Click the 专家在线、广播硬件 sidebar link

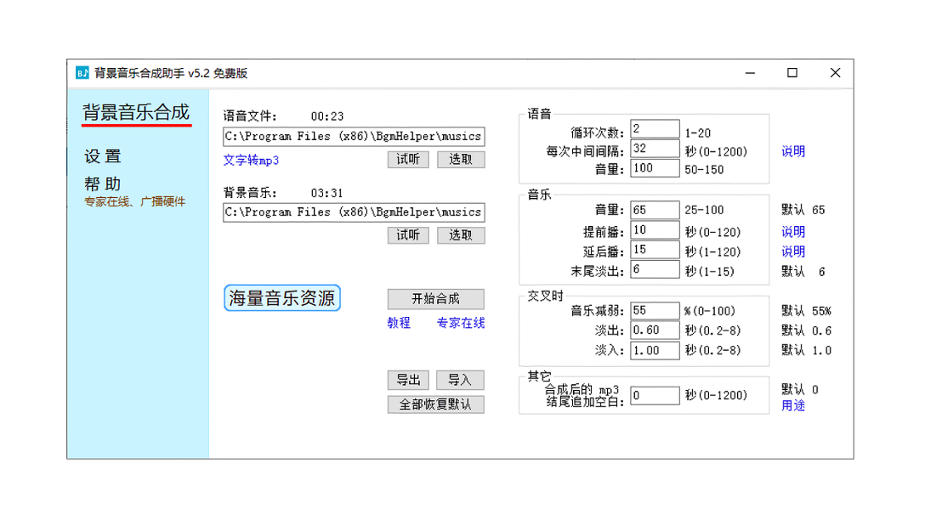point(135,202)
